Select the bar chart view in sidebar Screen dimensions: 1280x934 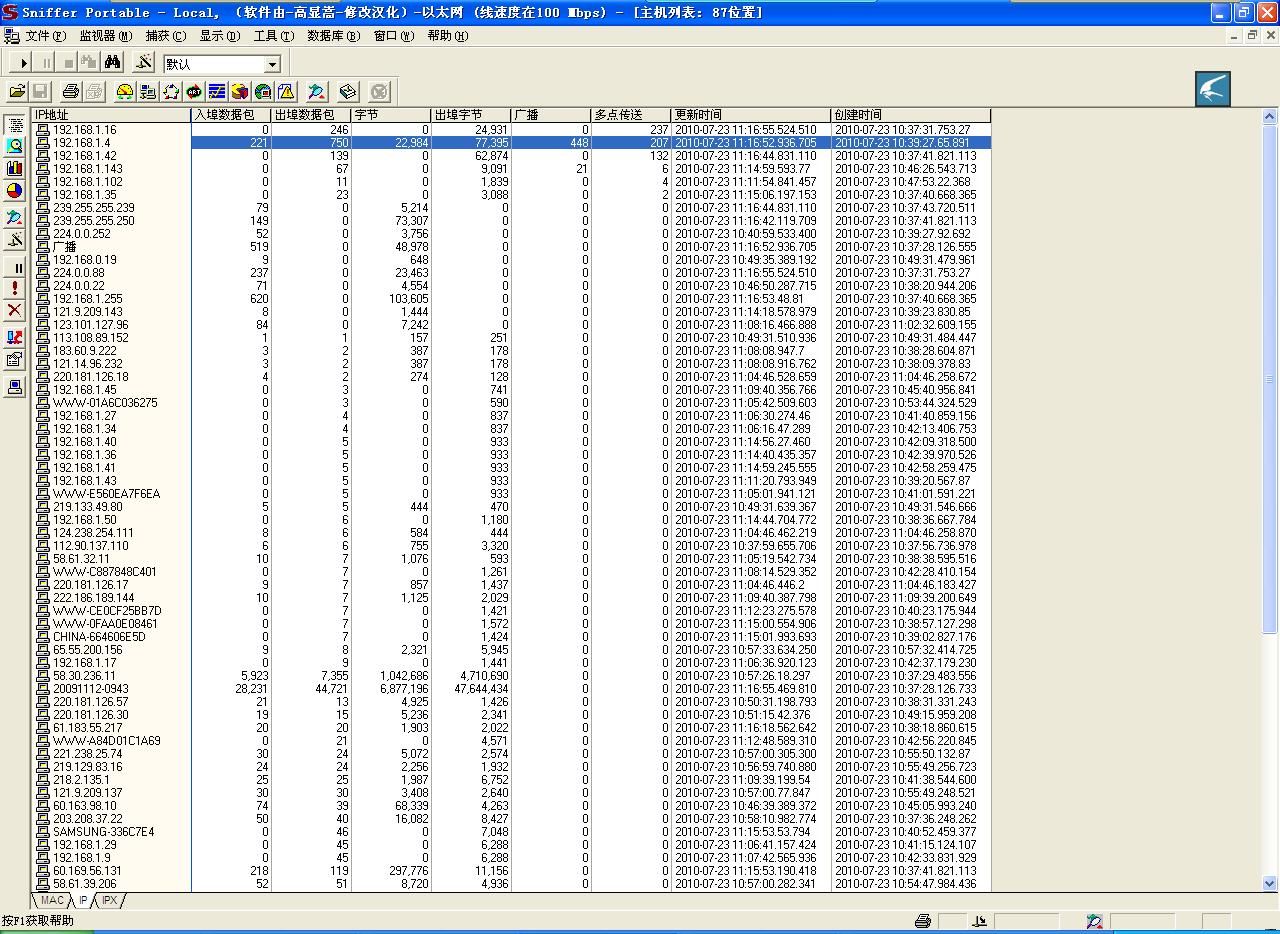(x=15, y=168)
